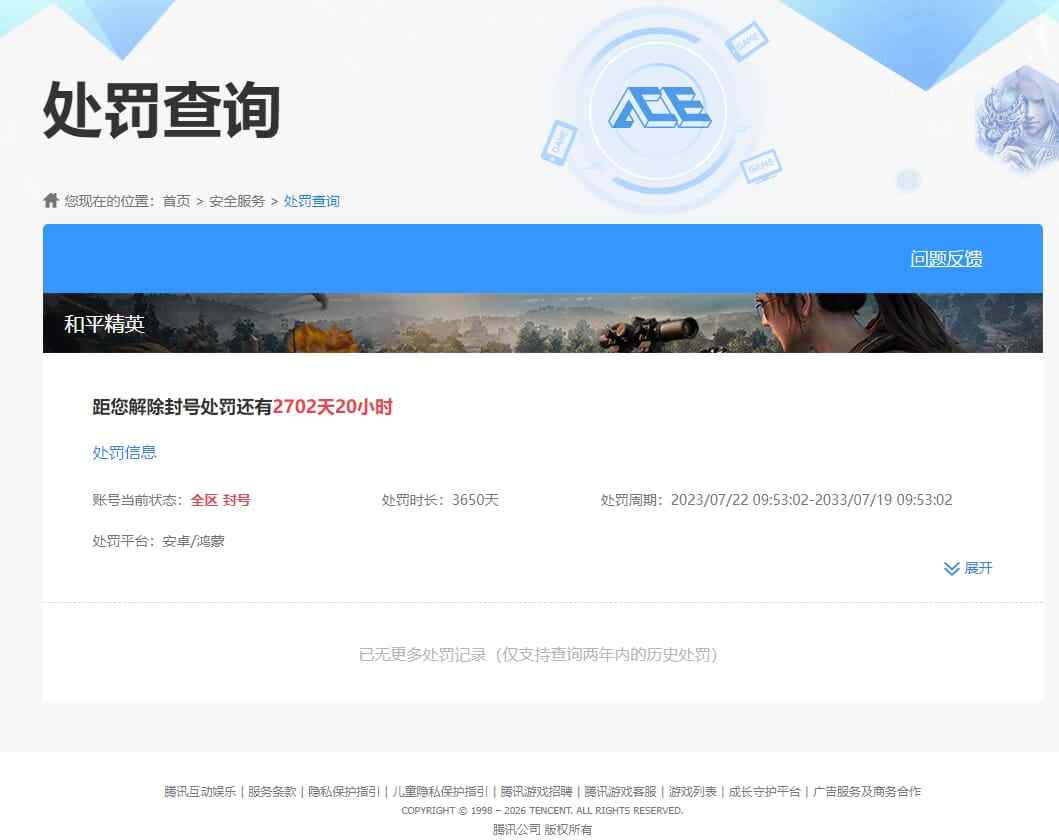Contact support via 腾讯游戏客服 link
This screenshot has width=1059, height=840.
tap(620, 790)
